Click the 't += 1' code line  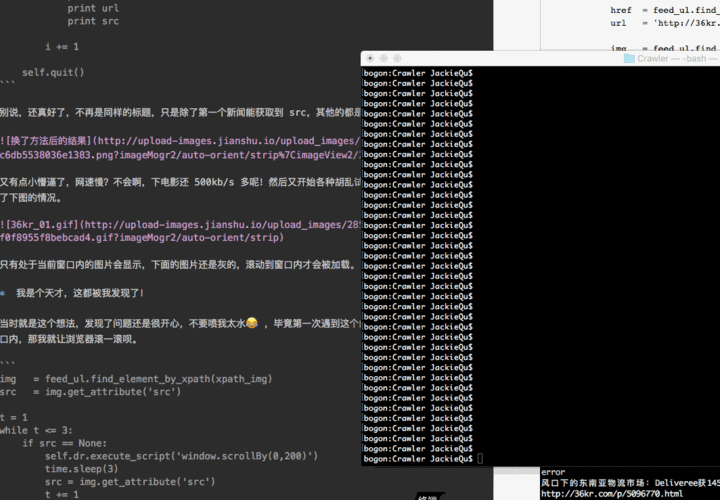[62, 494]
